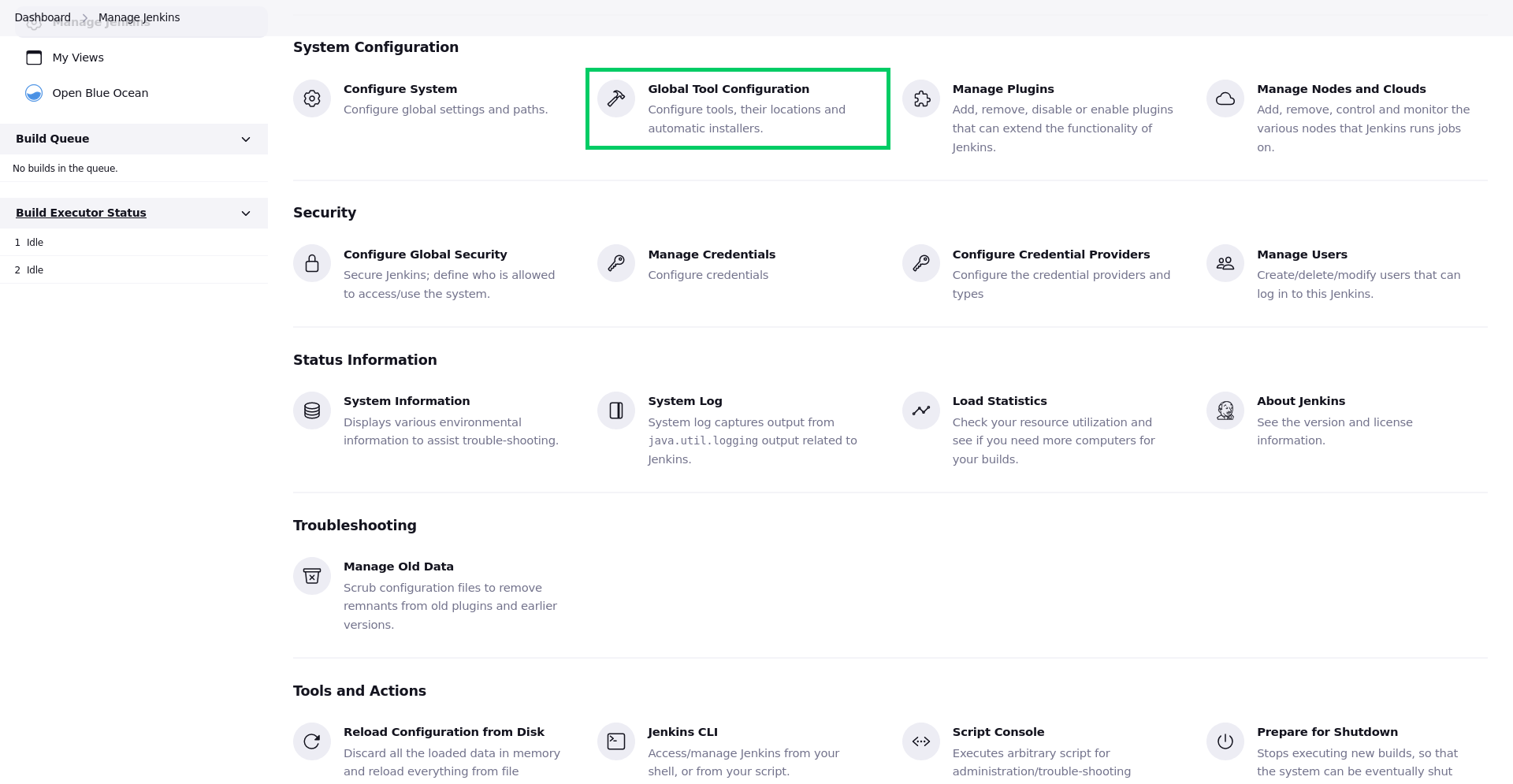
Task: Click the Troubleshooting section heading
Action: [x=355, y=526]
